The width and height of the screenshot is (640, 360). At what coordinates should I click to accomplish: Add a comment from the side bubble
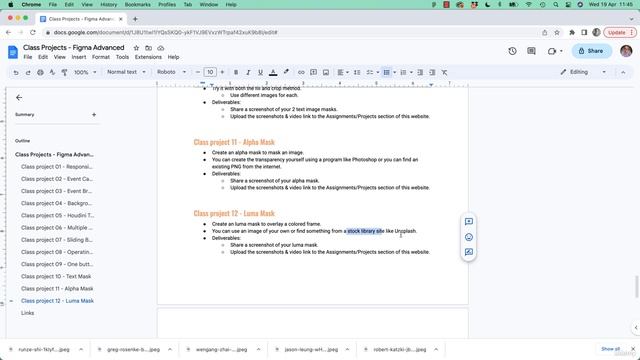coord(469,222)
